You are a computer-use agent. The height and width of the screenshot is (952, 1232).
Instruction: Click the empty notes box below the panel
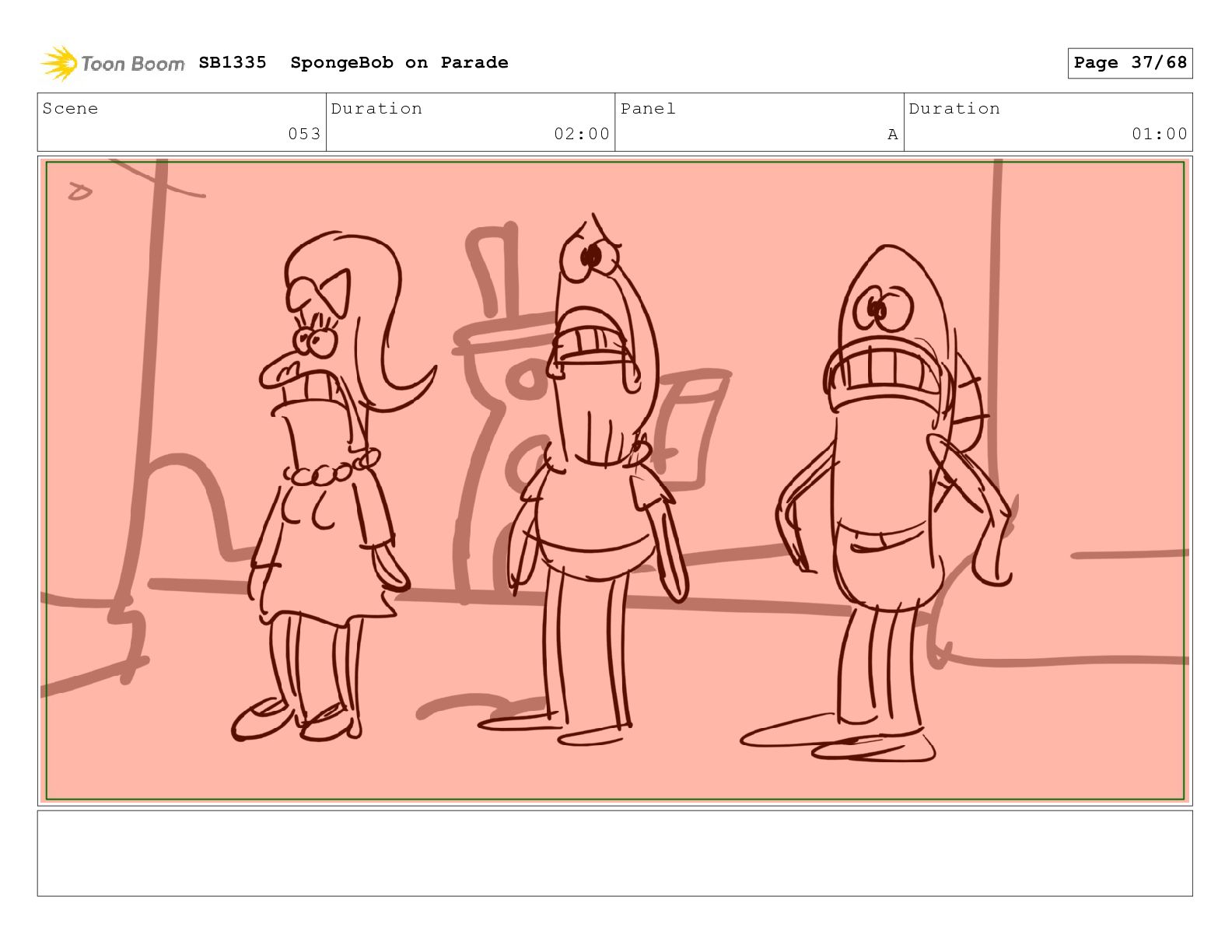(615, 853)
